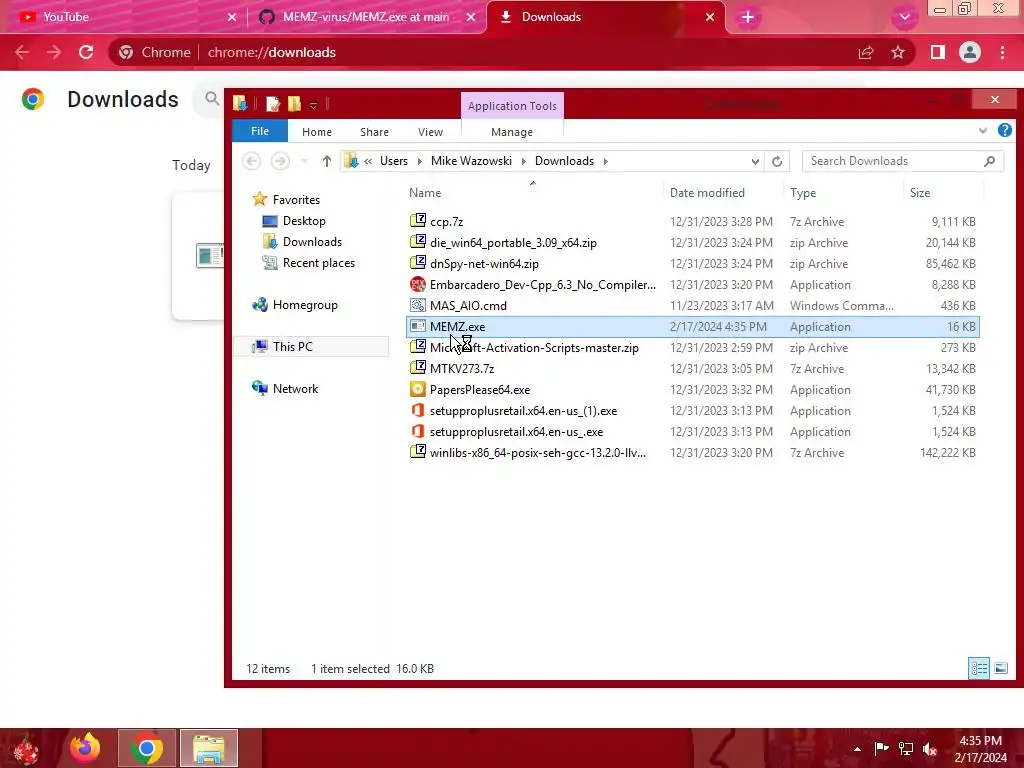Open Recent places in sidebar
The height and width of the screenshot is (768, 1024).
tap(319, 263)
